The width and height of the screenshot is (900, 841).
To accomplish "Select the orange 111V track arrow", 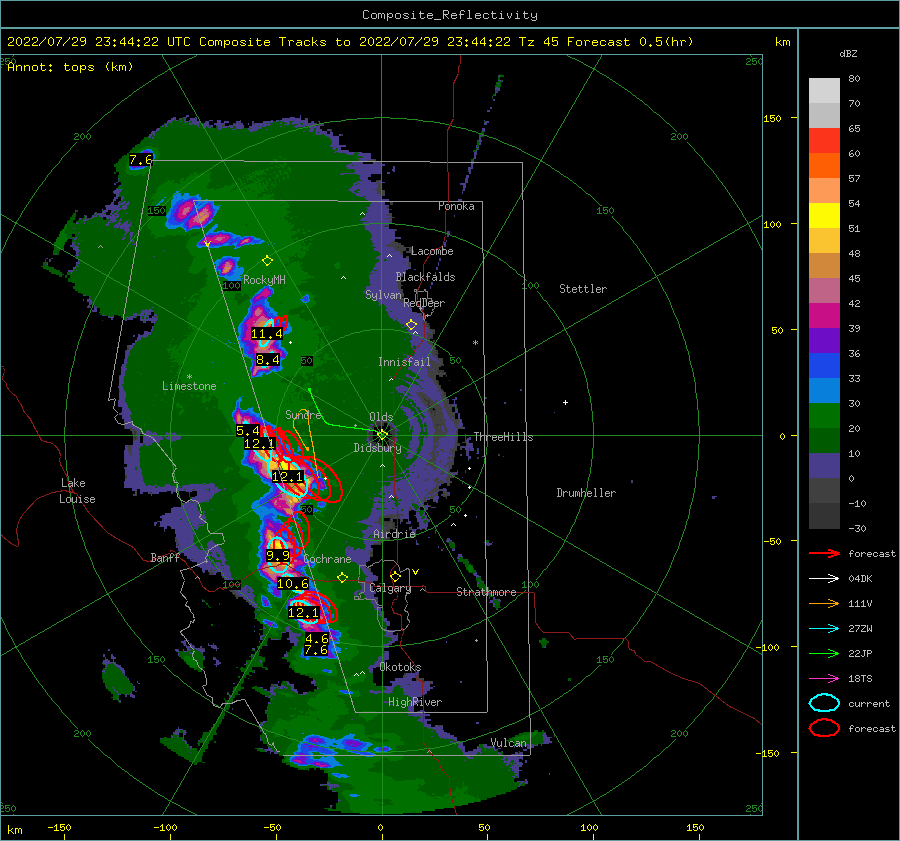I will point(824,603).
